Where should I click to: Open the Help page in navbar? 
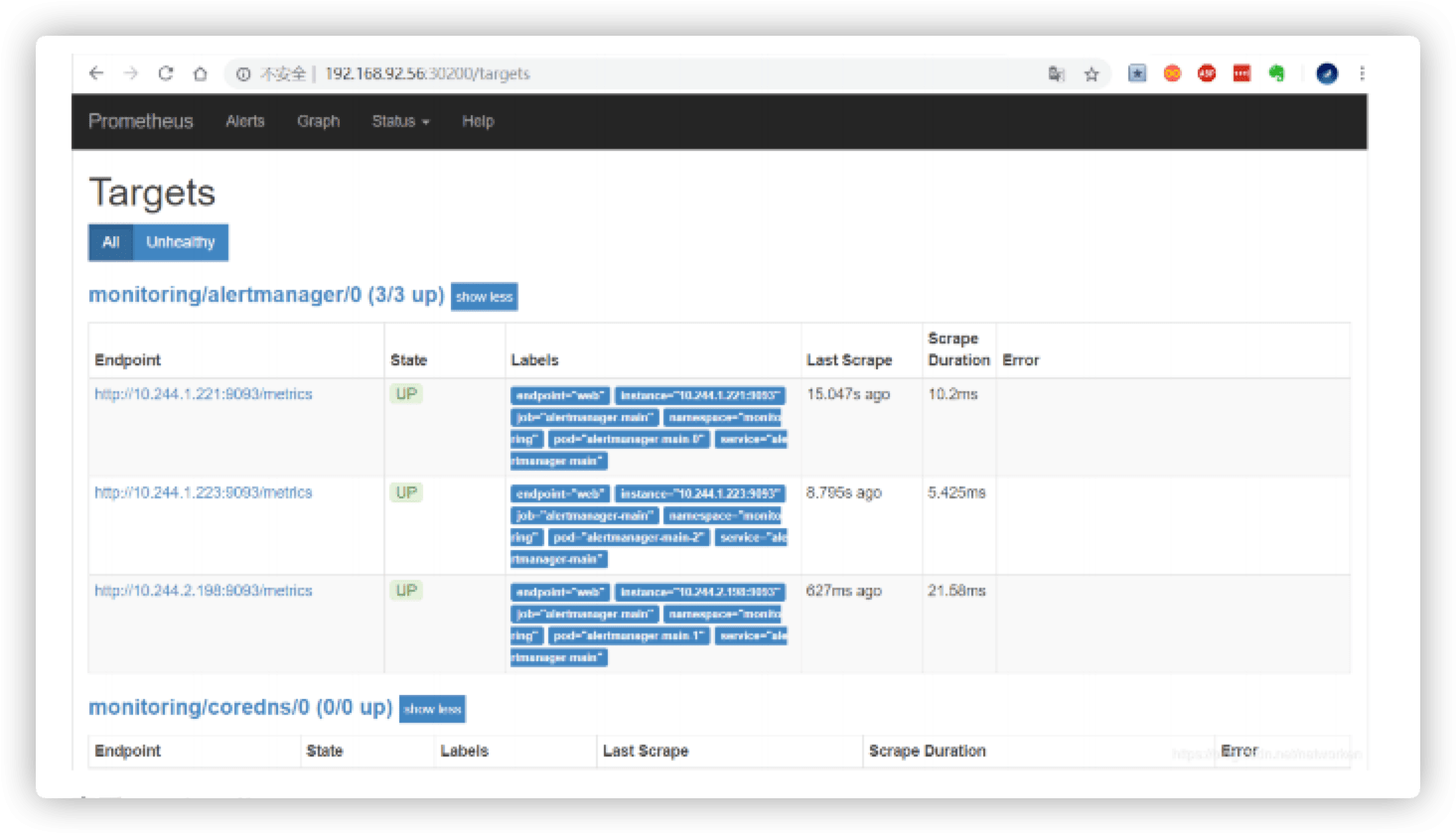pos(478,121)
